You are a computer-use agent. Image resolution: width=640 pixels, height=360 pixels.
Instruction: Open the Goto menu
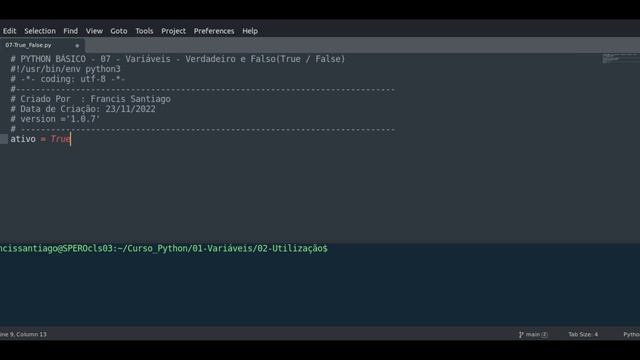point(118,31)
